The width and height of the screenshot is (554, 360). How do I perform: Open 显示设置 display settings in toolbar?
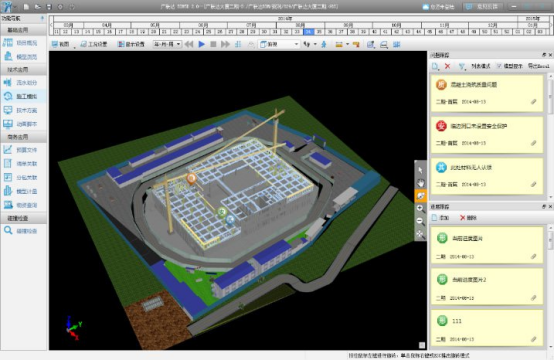pyautogui.click(x=131, y=44)
